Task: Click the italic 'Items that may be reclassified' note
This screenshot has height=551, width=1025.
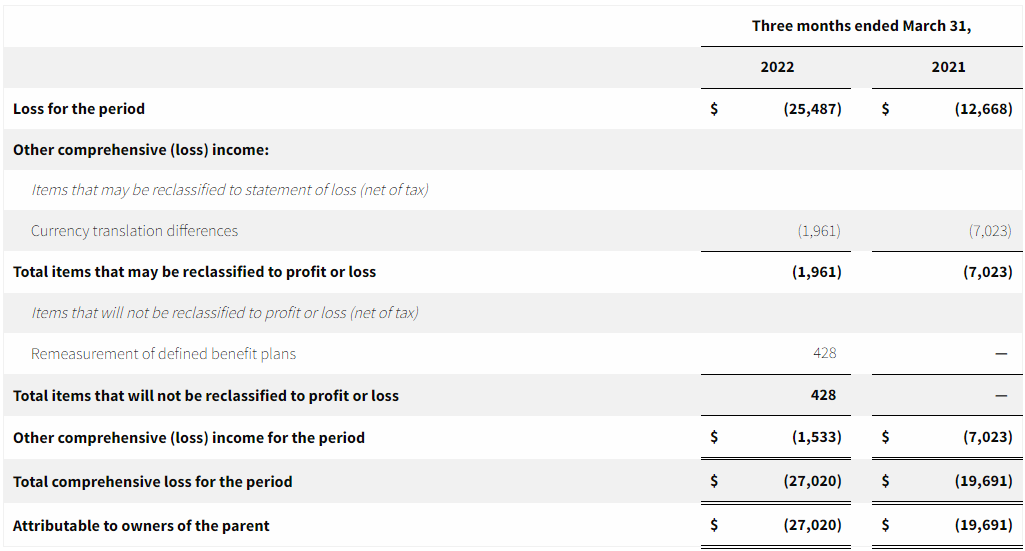Action: click(x=230, y=190)
